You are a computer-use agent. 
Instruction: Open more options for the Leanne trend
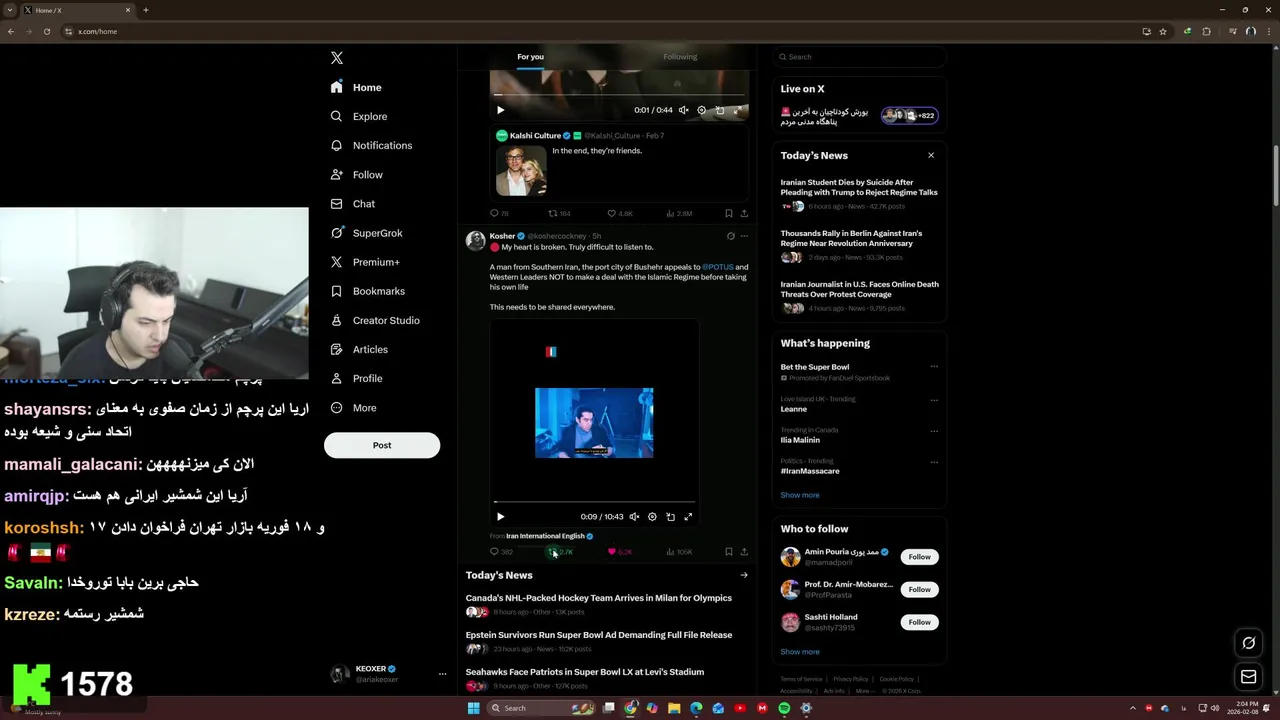tap(934, 399)
